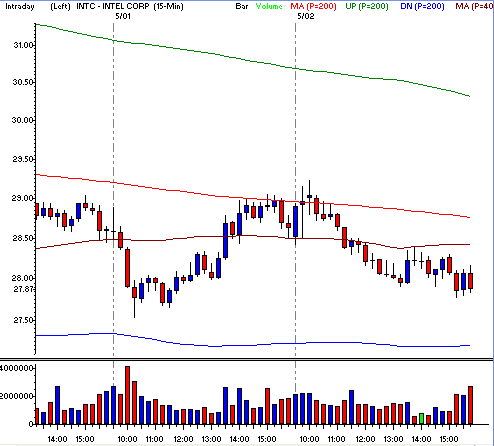Click the 27.87 last price label

[23, 289]
